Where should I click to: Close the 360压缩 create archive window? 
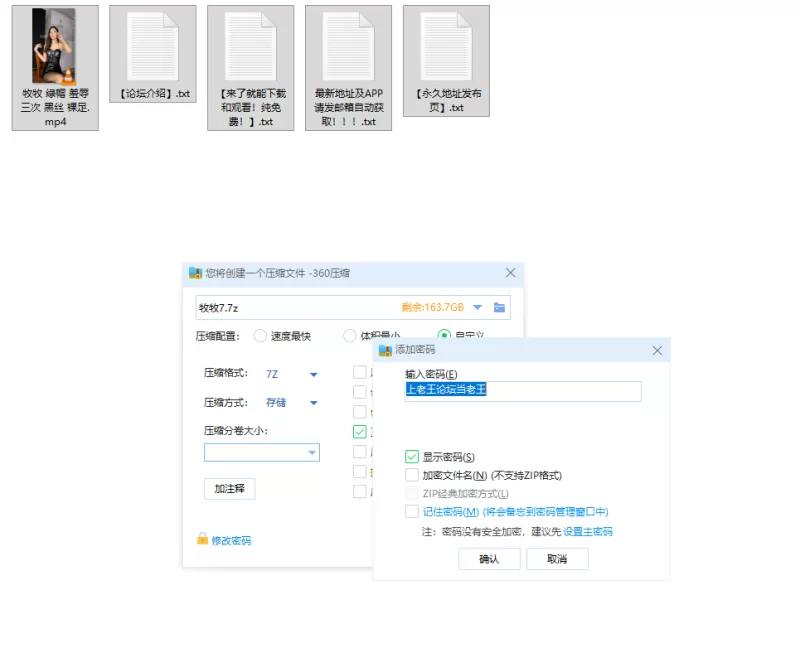click(x=510, y=273)
